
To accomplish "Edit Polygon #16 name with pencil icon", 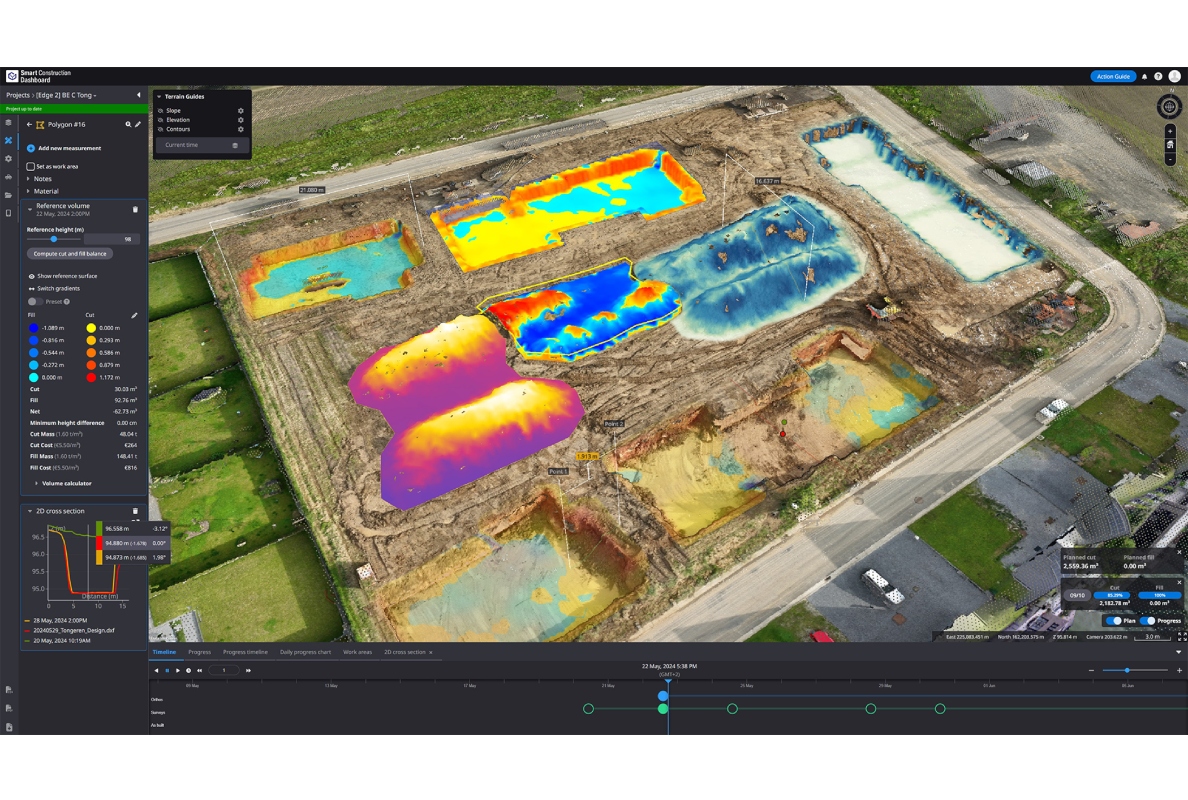I will tap(138, 124).
